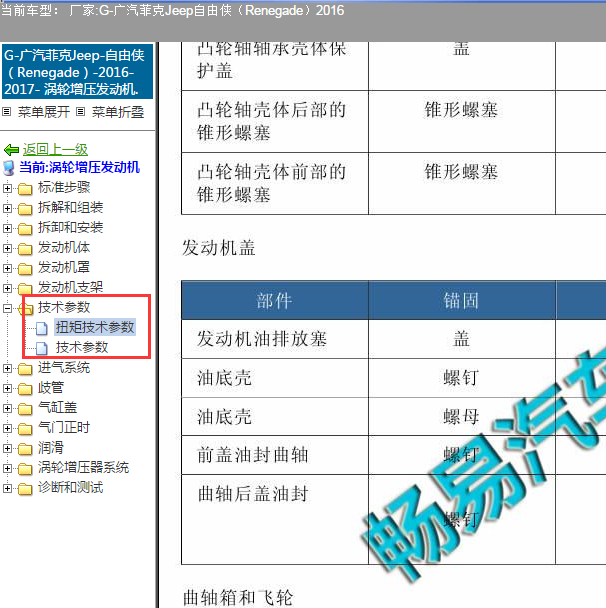Click the 部件 column header
The image size is (606, 608).
pyautogui.click(x=275, y=301)
